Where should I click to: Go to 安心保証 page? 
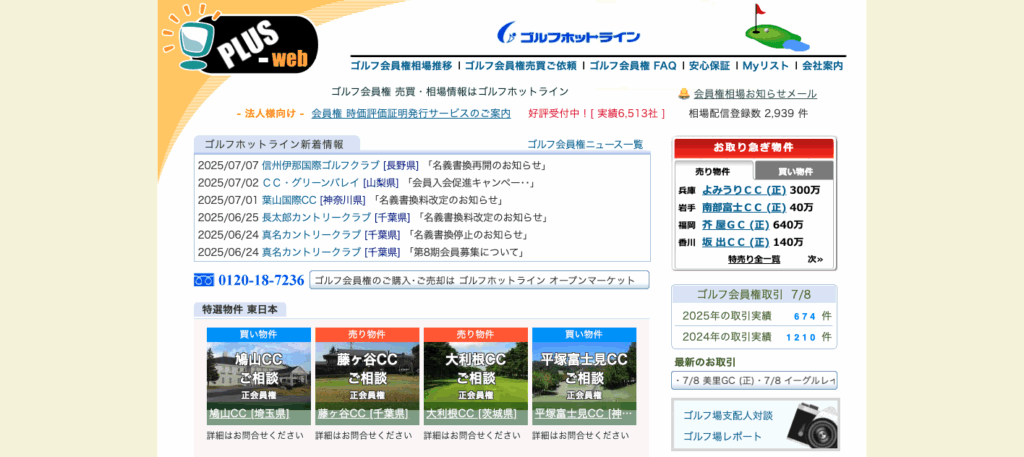[x=709, y=66]
